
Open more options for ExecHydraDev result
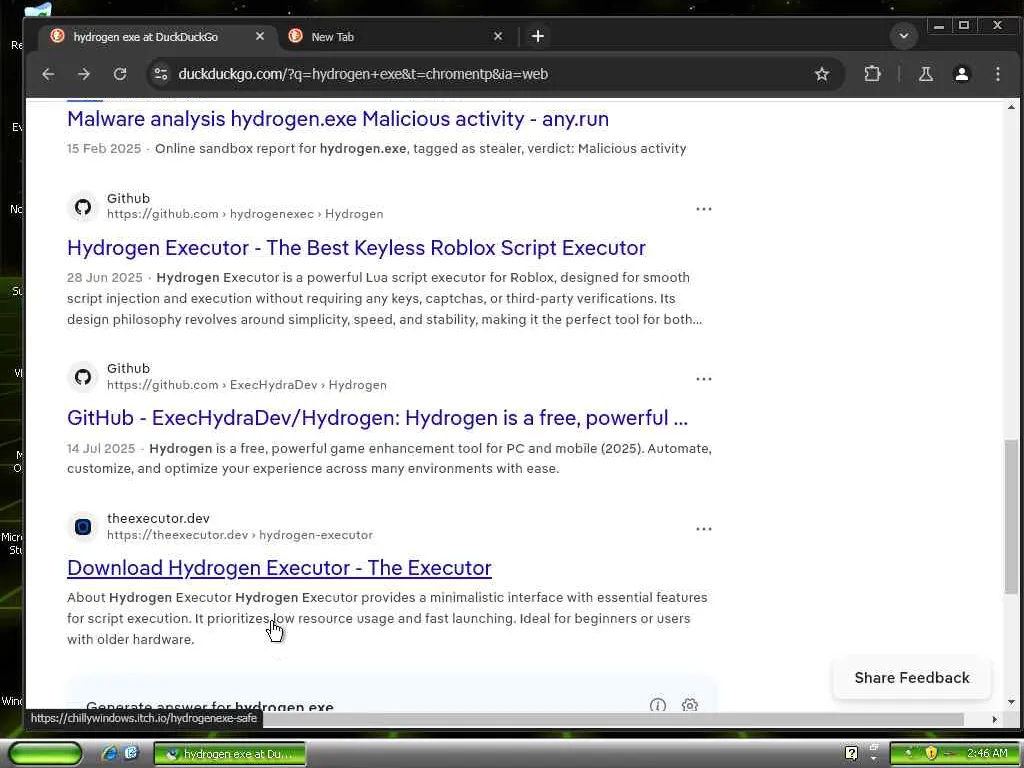click(703, 379)
